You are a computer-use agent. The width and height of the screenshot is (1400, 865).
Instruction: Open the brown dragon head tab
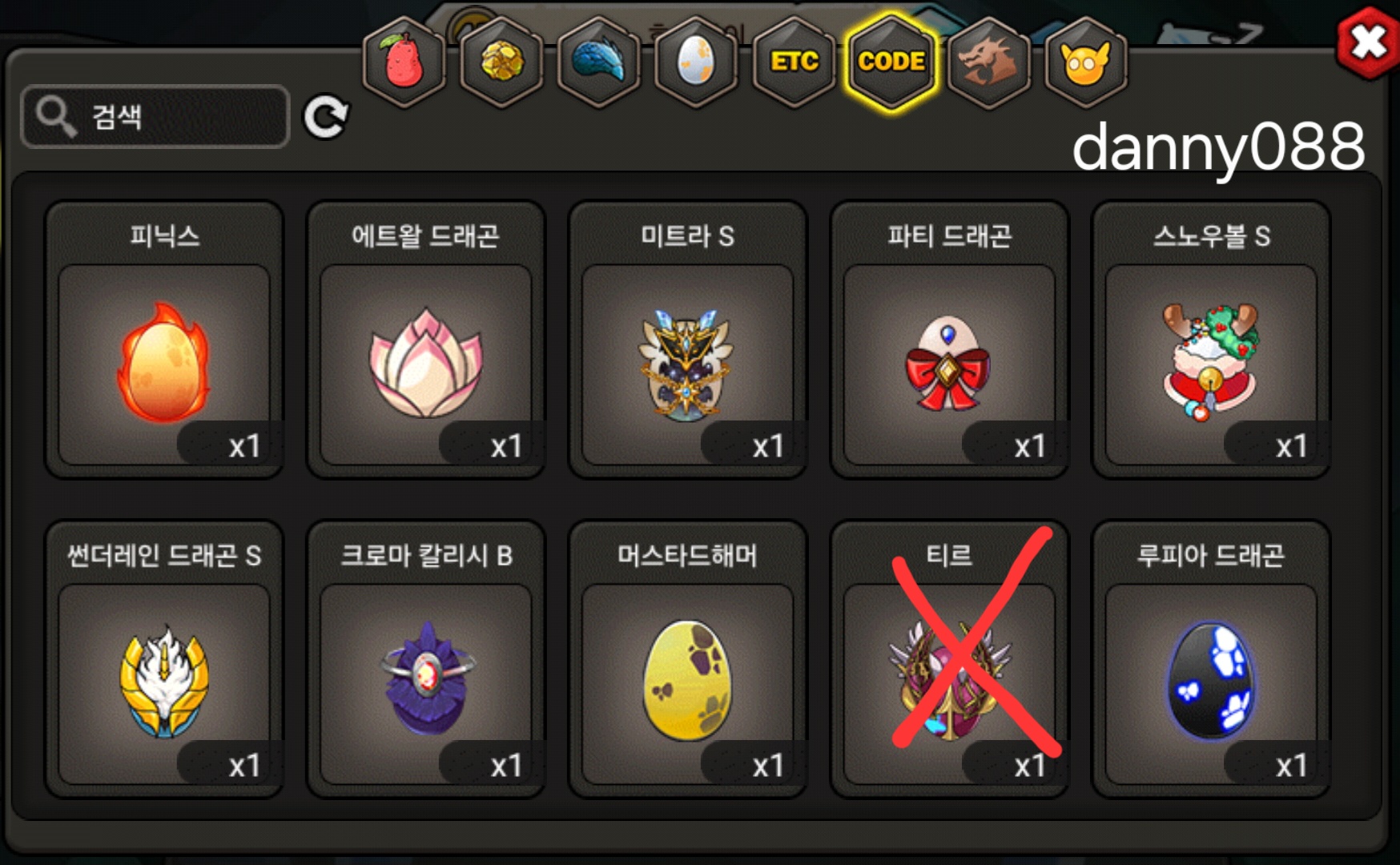coord(989,62)
